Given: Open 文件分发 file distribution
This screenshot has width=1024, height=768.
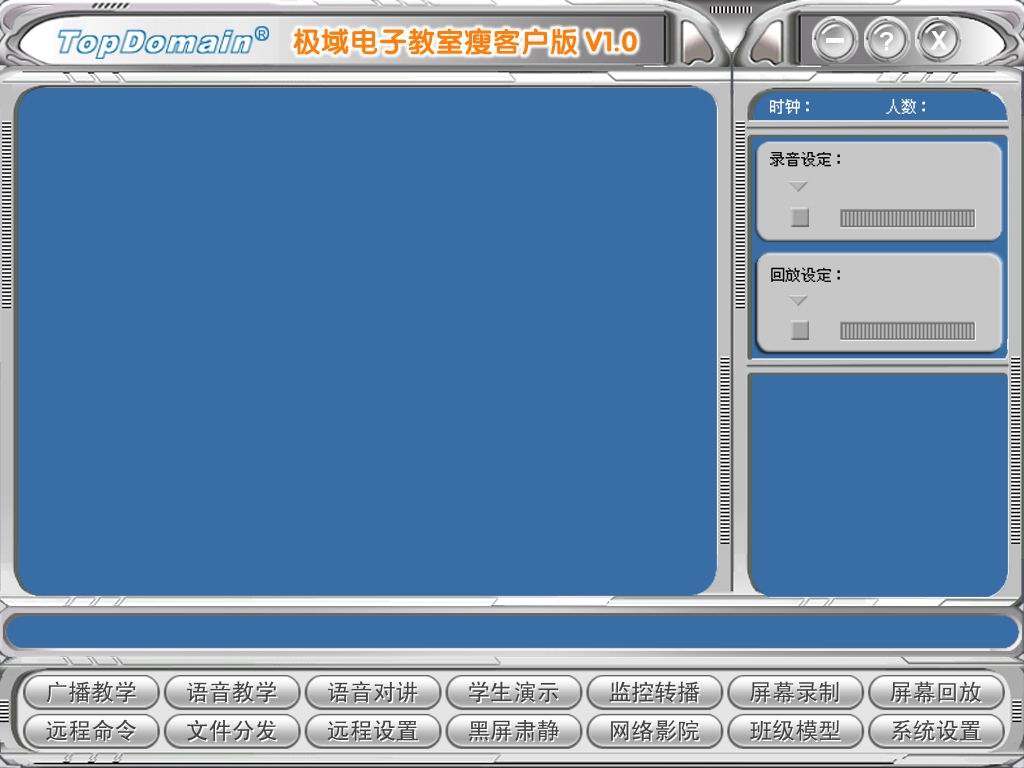Looking at the screenshot, I should pyautogui.click(x=232, y=730).
